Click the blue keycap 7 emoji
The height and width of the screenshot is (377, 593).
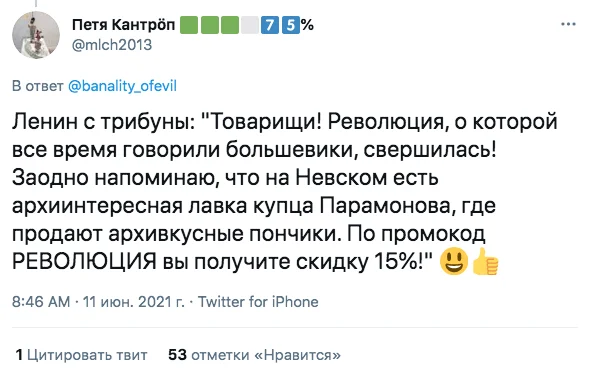[269, 25]
